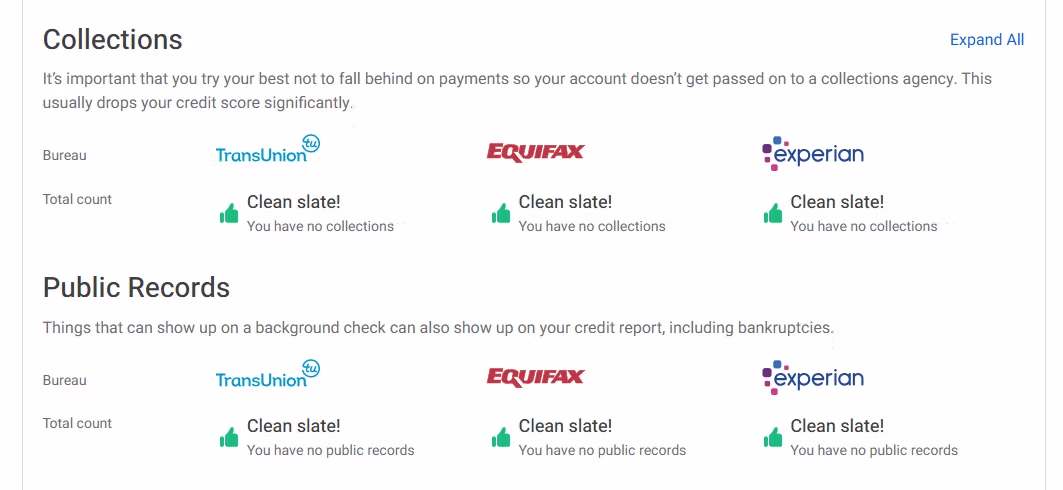This screenshot has width=1063, height=490.
Task: Click Experian's green thumbs-up in Collections
Action: 773,213
